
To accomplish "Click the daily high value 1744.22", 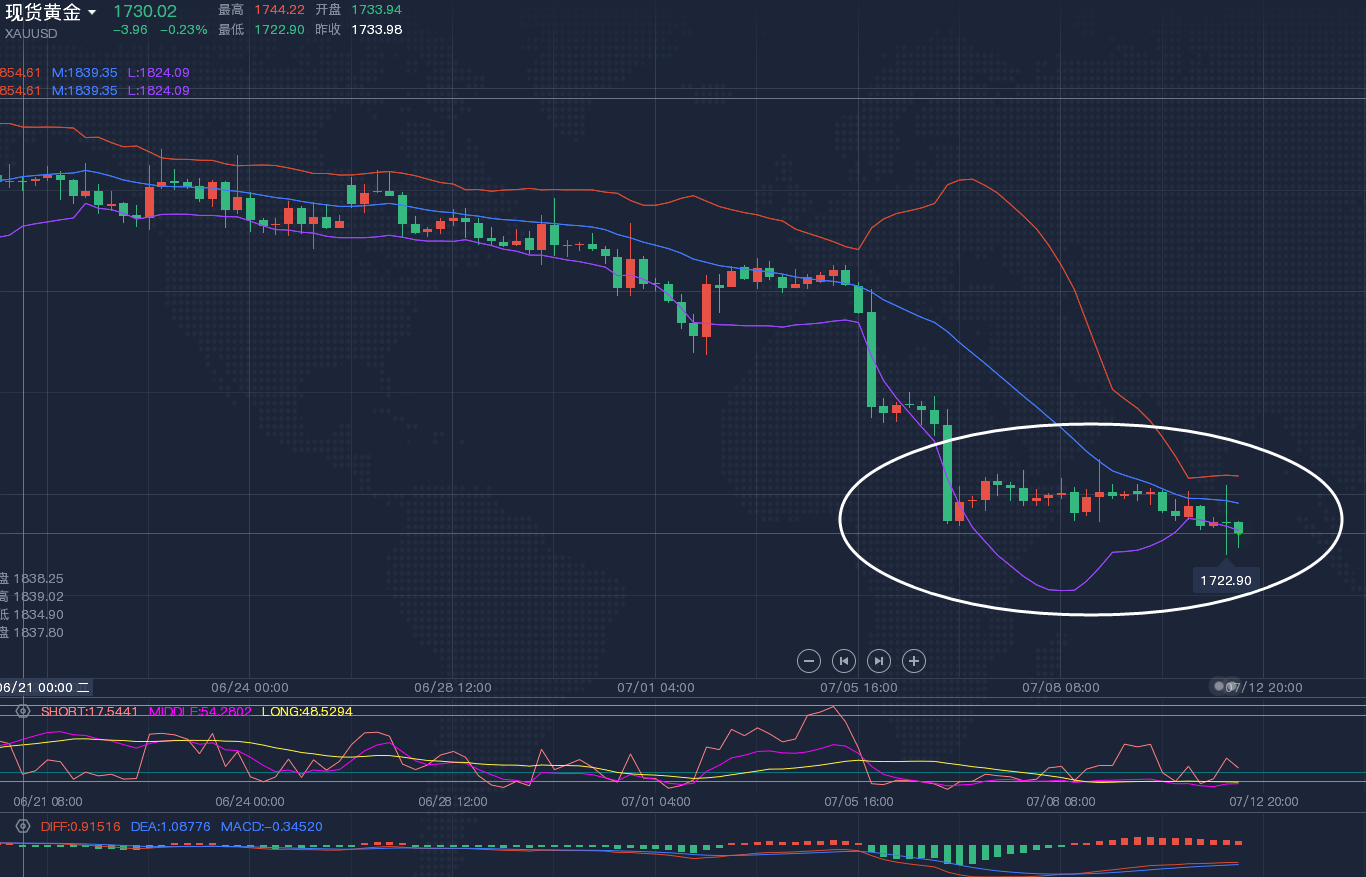I will [278, 9].
